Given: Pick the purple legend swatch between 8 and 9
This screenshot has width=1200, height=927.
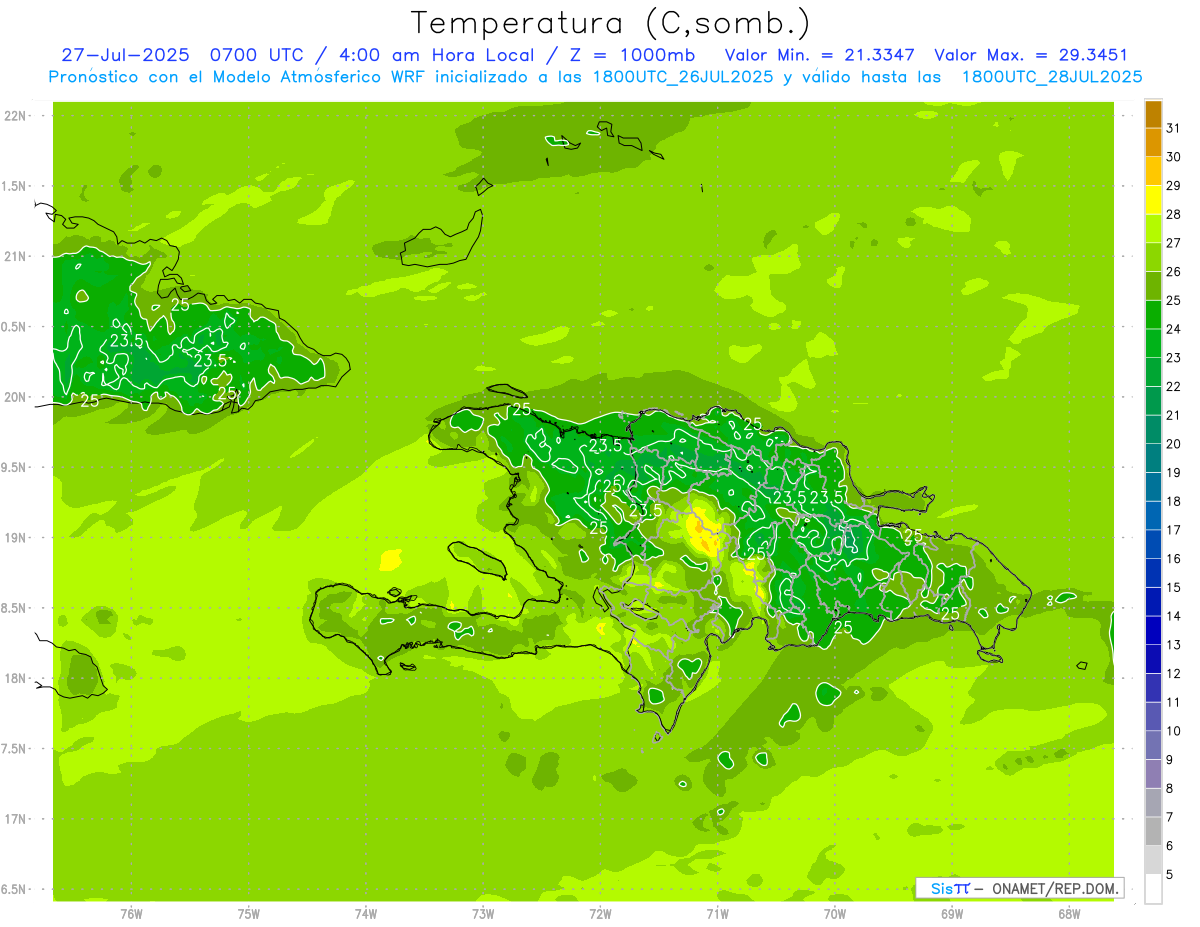Looking at the screenshot, I should click(1154, 775).
